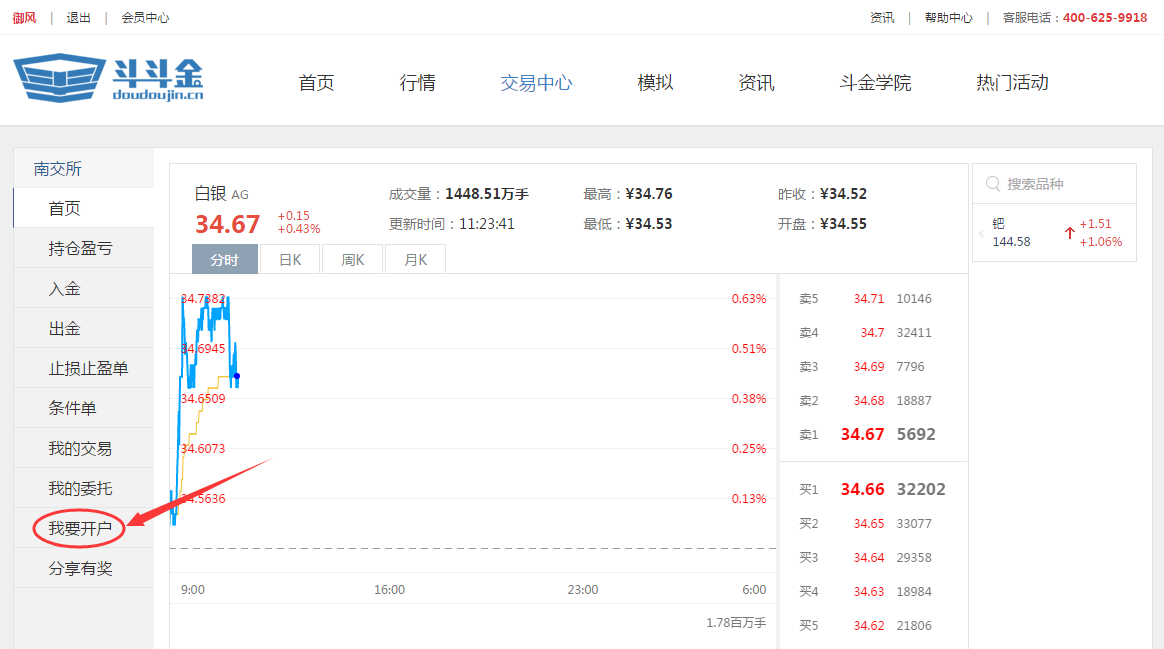Switch to the 日K chart tab
This screenshot has height=649, width=1164.
pyautogui.click(x=289, y=258)
